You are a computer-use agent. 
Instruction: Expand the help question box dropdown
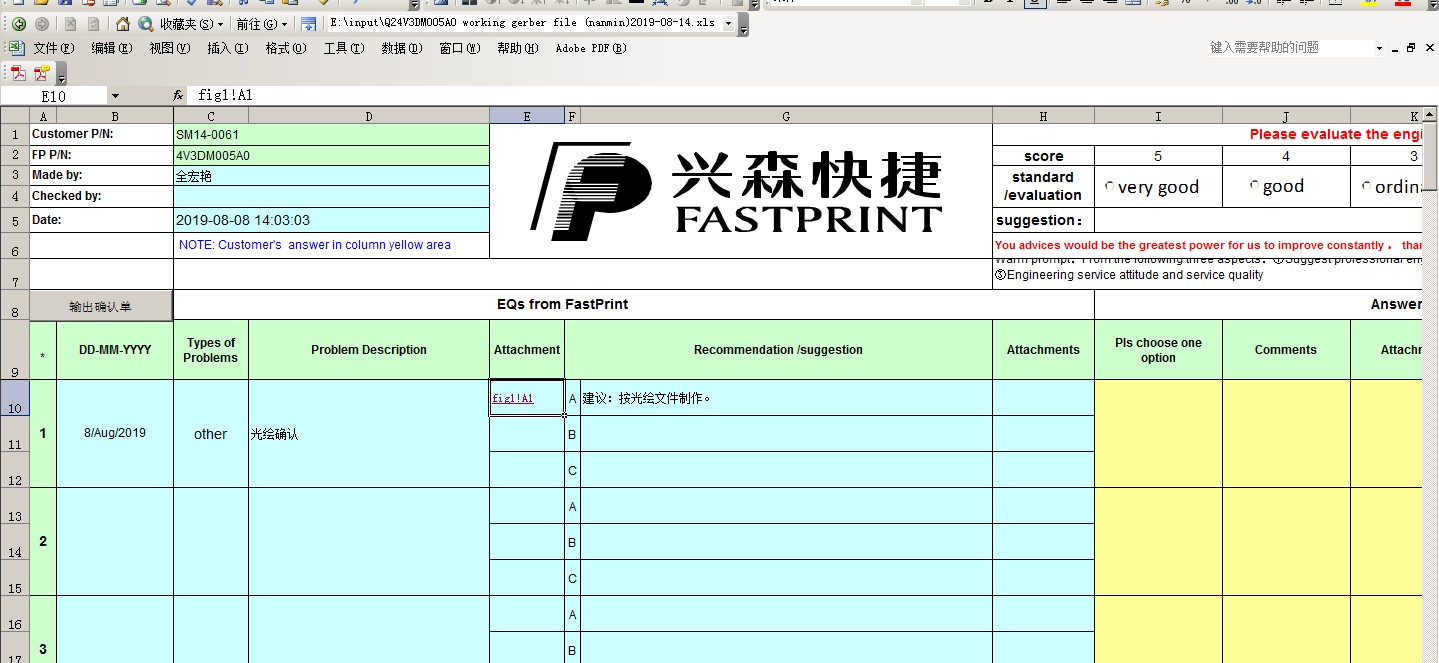pyautogui.click(x=1379, y=48)
